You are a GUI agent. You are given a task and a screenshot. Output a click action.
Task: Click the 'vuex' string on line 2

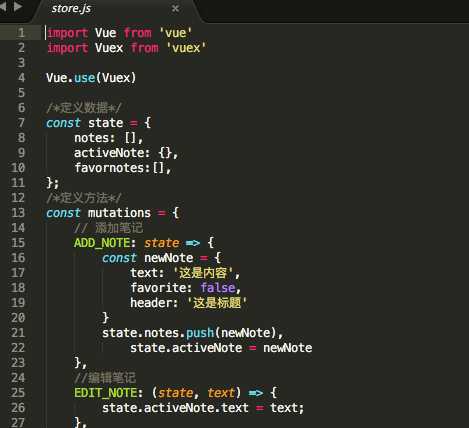tap(186, 48)
